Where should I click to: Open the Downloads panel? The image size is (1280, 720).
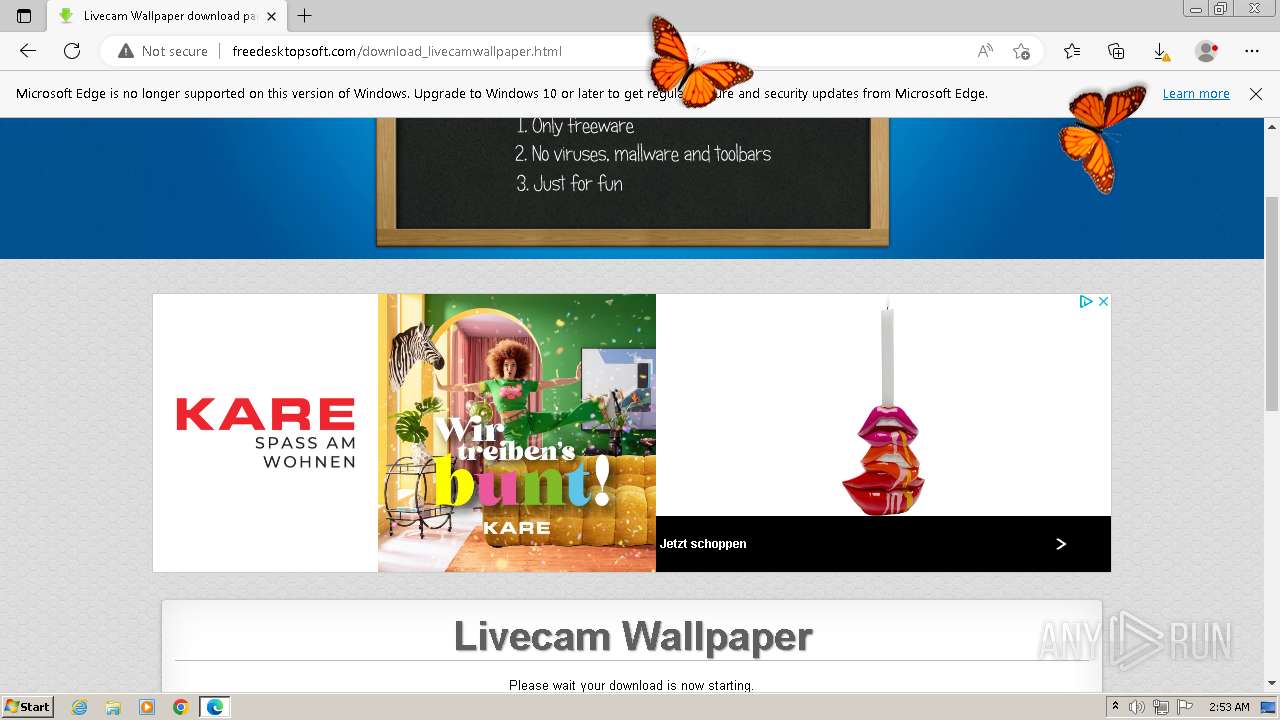(1160, 51)
